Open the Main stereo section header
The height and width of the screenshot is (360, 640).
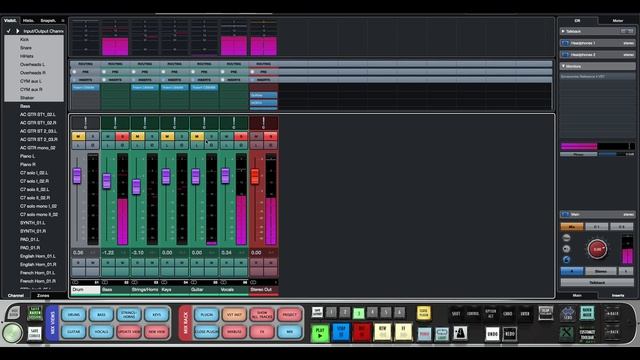pyautogui.click(x=598, y=214)
